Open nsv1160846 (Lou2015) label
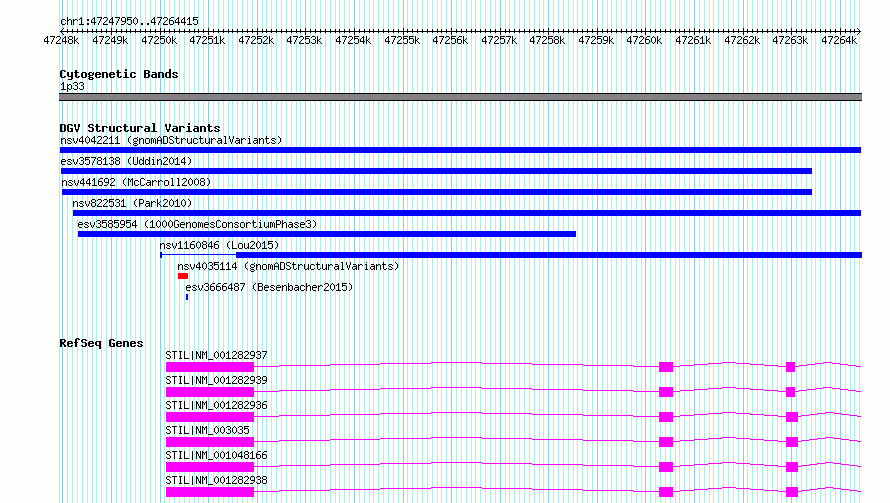The image size is (890, 503). (x=219, y=245)
